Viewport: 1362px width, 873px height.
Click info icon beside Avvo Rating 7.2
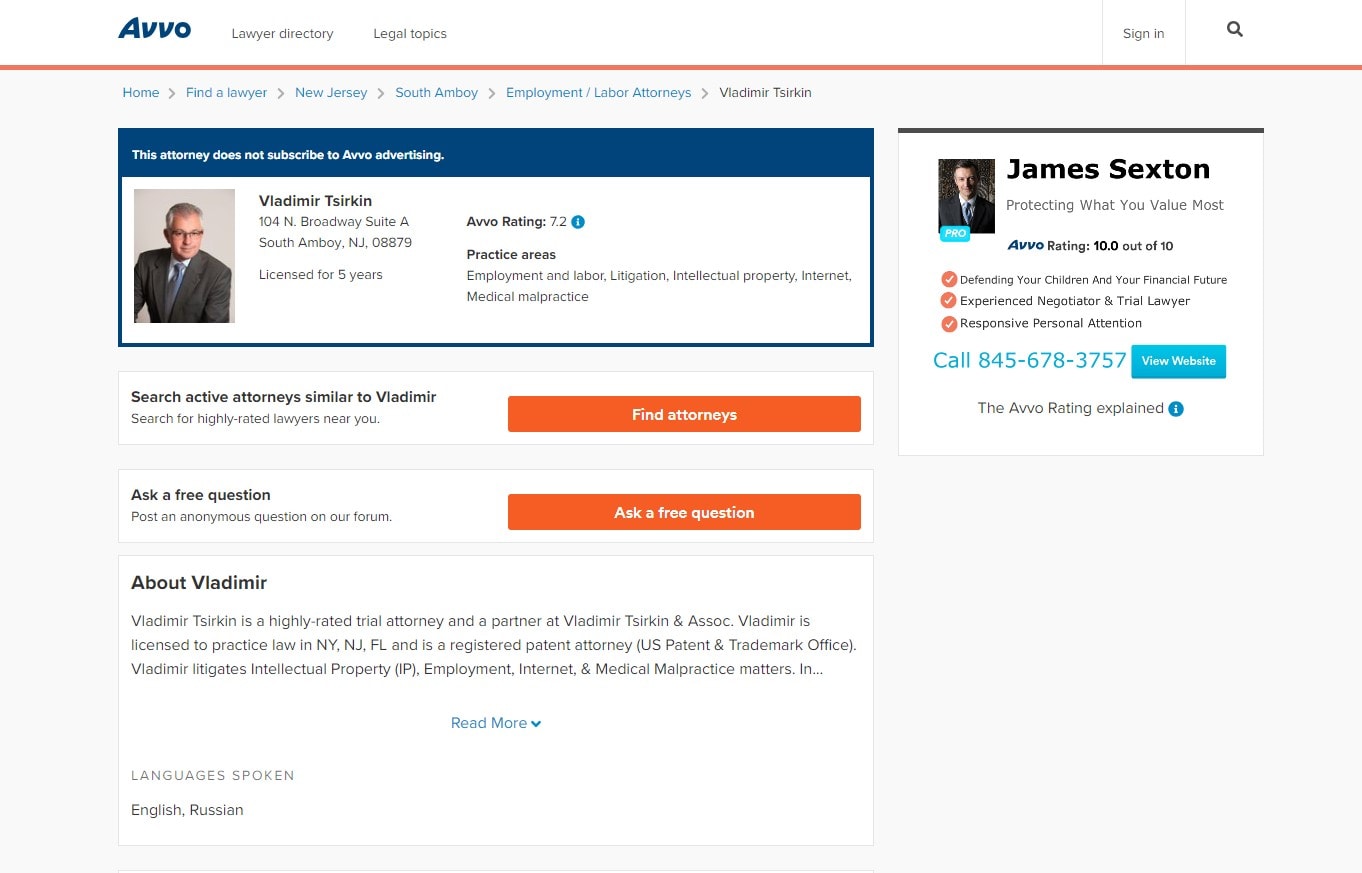[578, 222]
